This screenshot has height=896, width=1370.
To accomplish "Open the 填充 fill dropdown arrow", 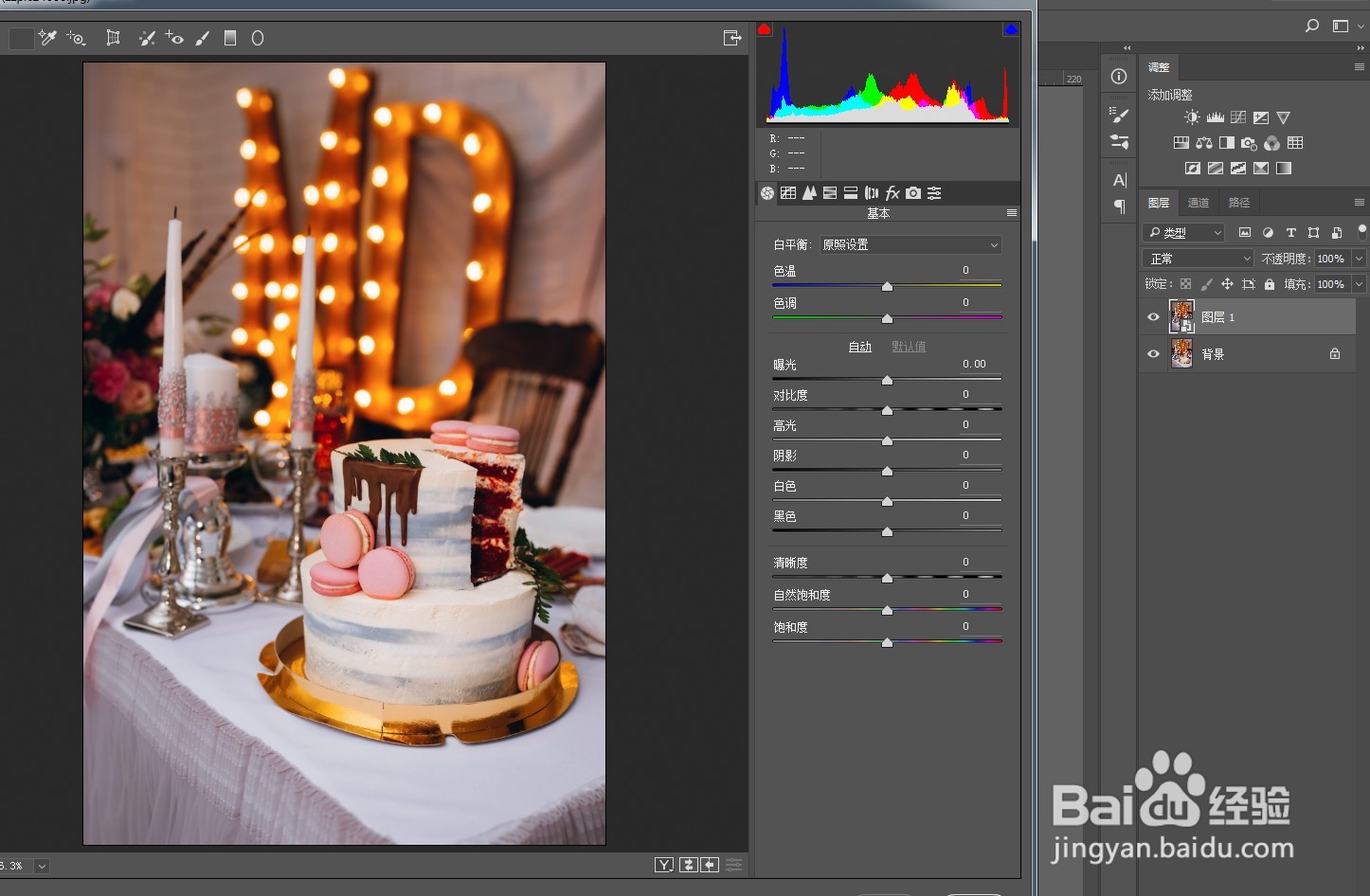I will click(1360, 284).
